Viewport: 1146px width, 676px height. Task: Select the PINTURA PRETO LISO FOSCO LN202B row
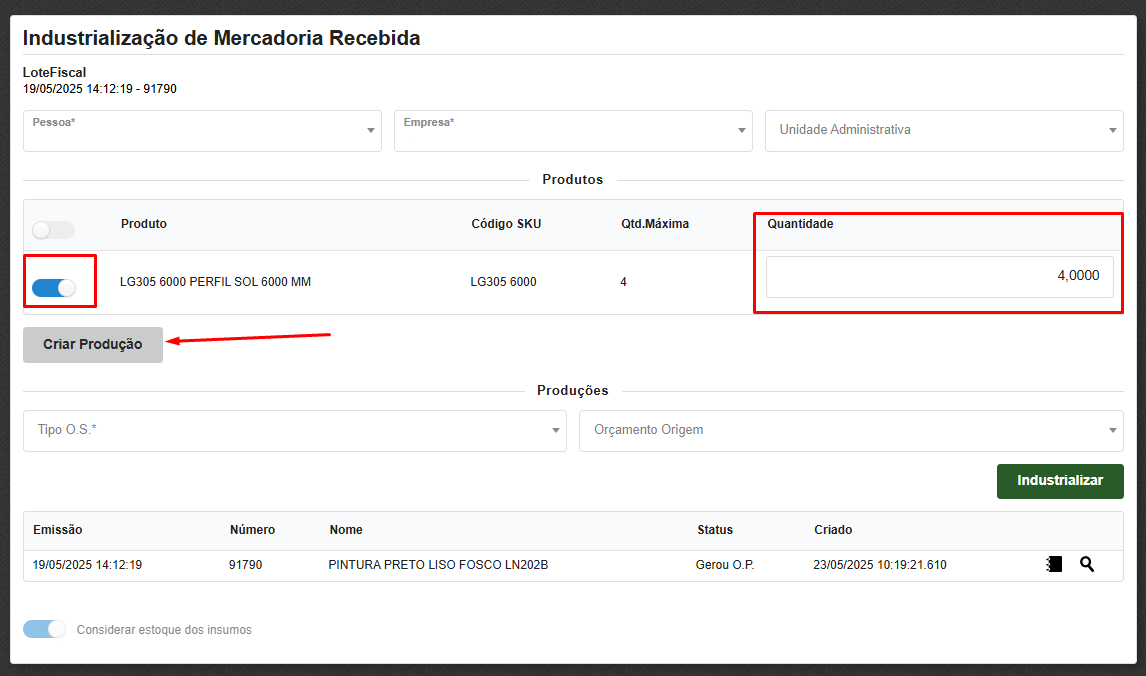(x=438, y=565)
